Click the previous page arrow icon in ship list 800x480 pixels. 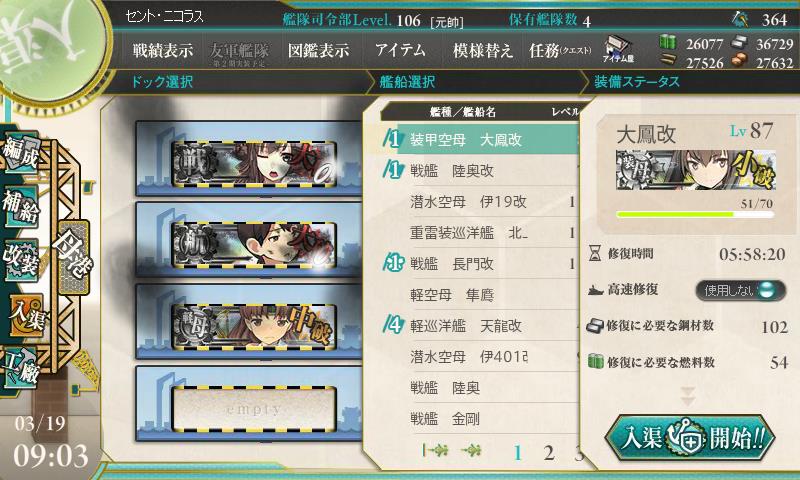point(471,450)
